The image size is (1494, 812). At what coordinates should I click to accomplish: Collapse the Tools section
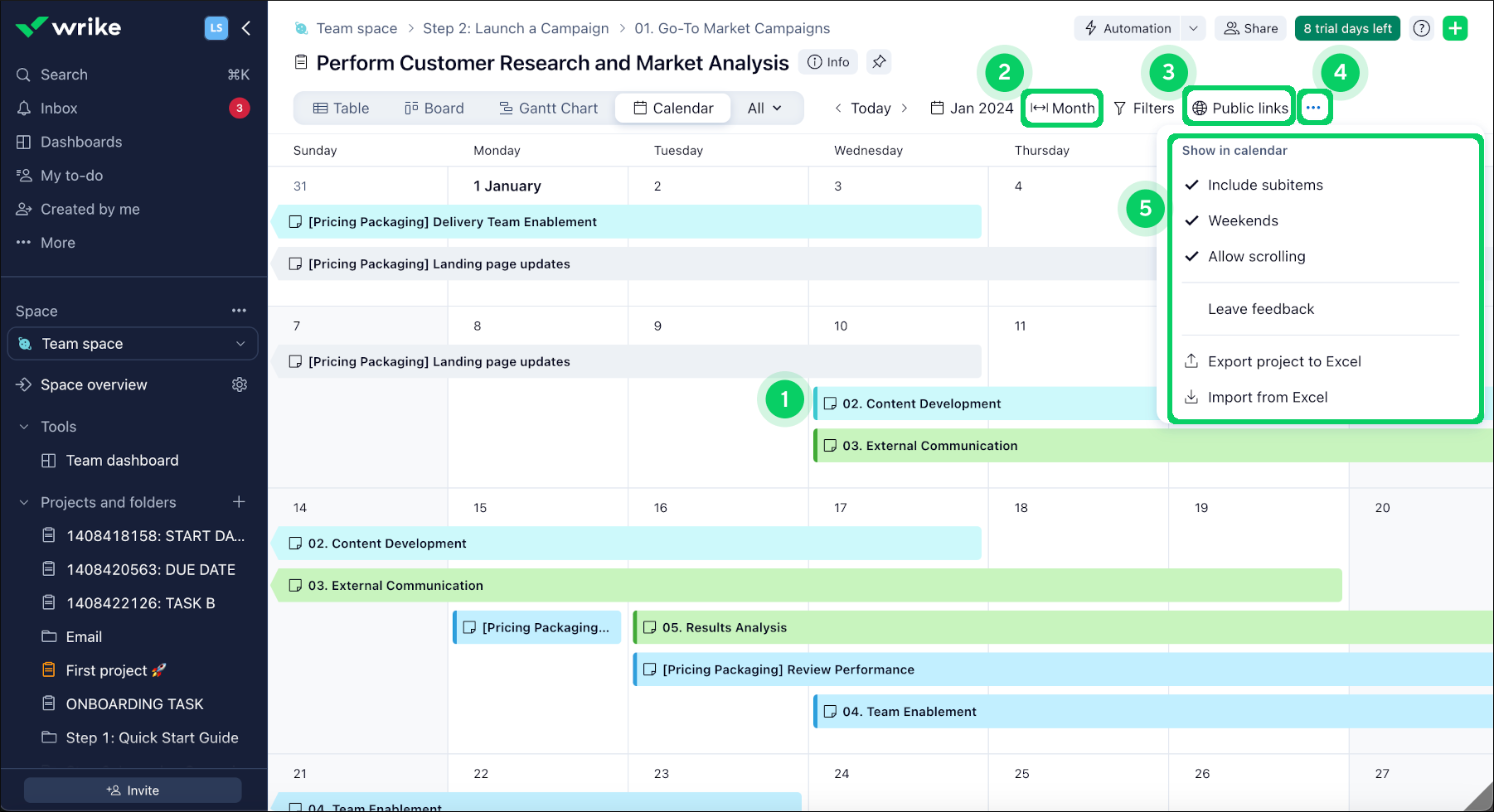[24, 427]
